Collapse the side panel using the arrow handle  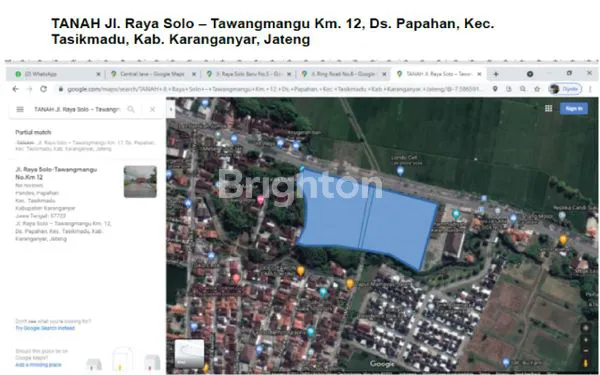point(171,110)
